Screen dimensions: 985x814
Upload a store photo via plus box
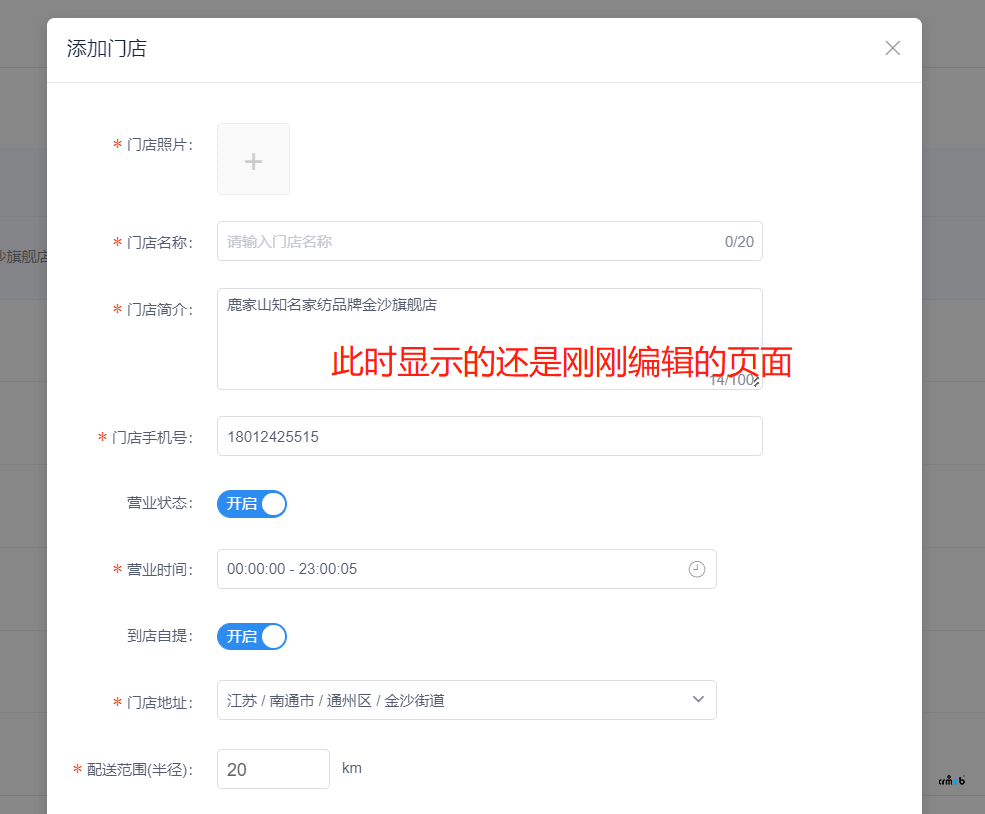253,159
